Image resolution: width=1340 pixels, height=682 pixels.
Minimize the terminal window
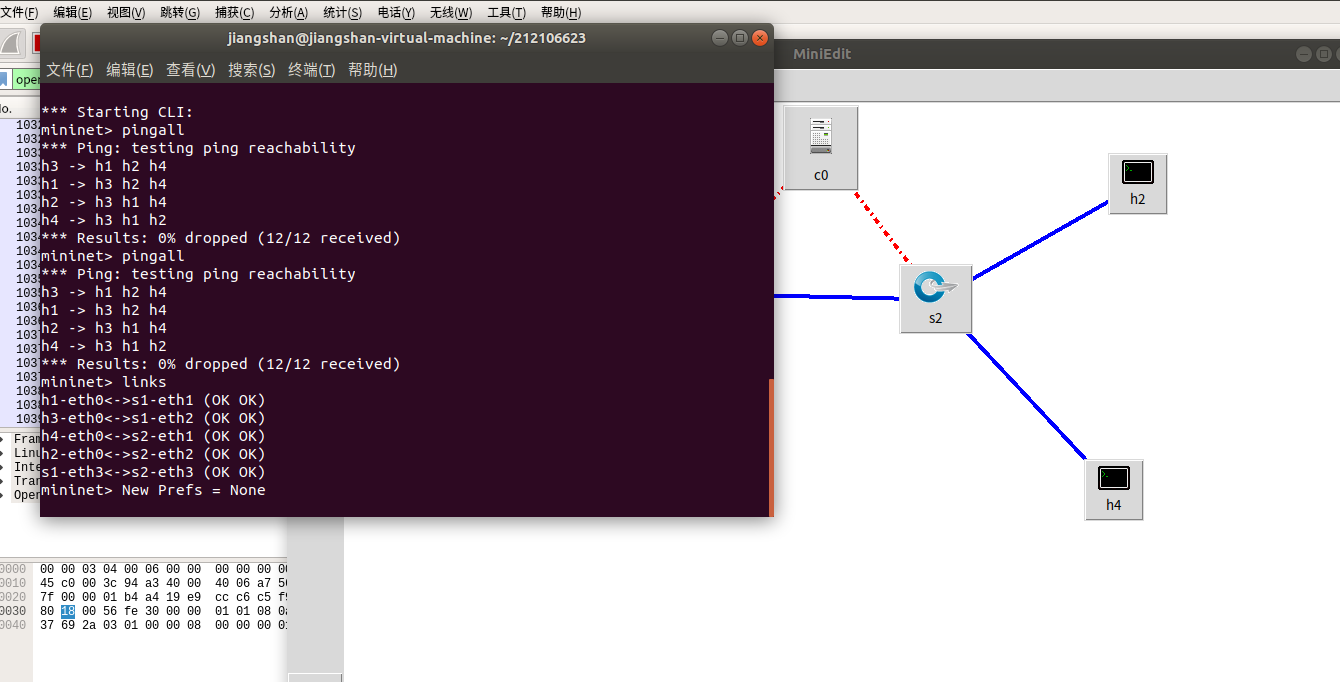(720, 38)
